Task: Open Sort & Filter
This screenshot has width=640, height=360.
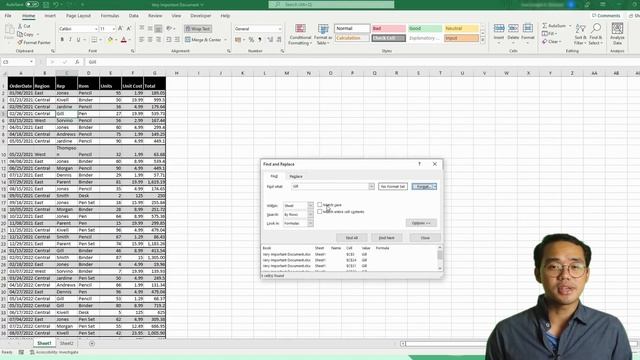Action: (580, 34)
